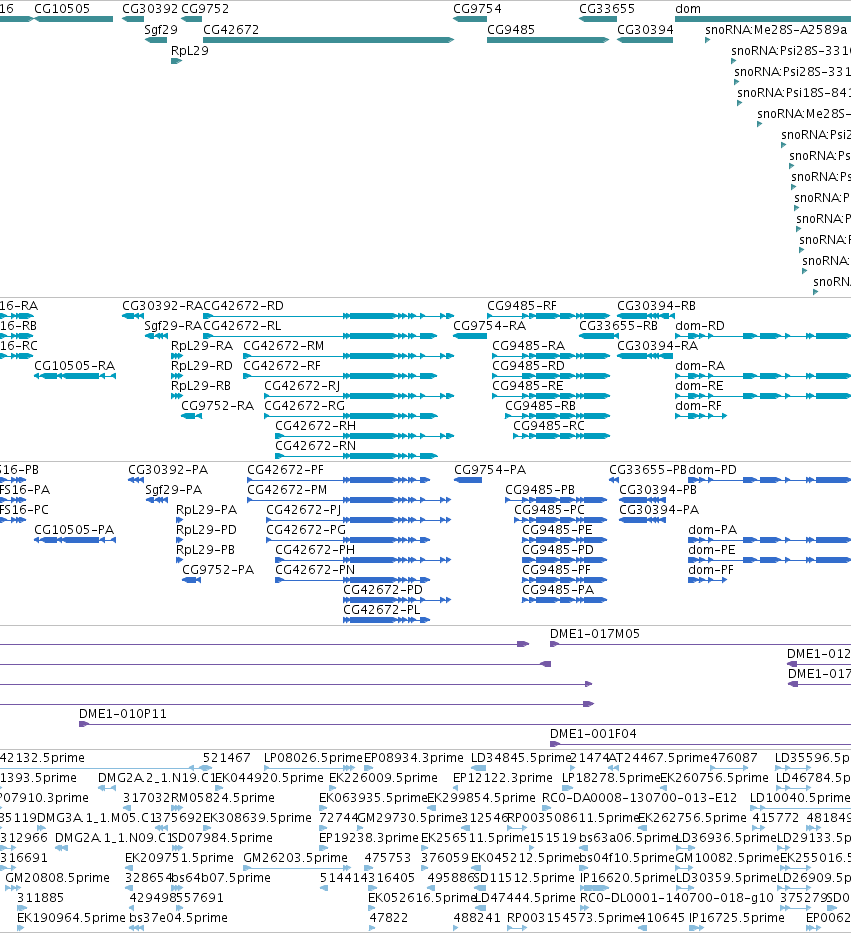Click transcript dom-RF

701,416
